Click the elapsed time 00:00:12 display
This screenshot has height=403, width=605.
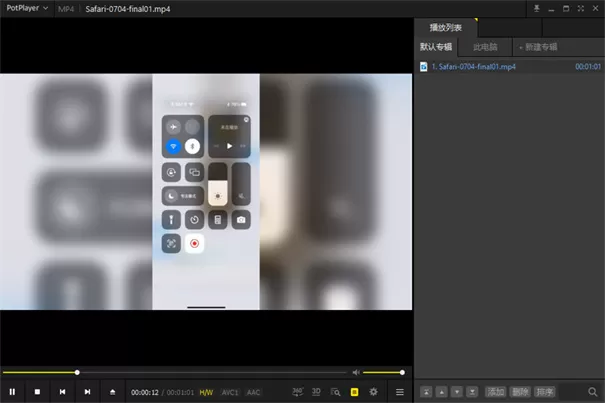click(x=145, y=392)
